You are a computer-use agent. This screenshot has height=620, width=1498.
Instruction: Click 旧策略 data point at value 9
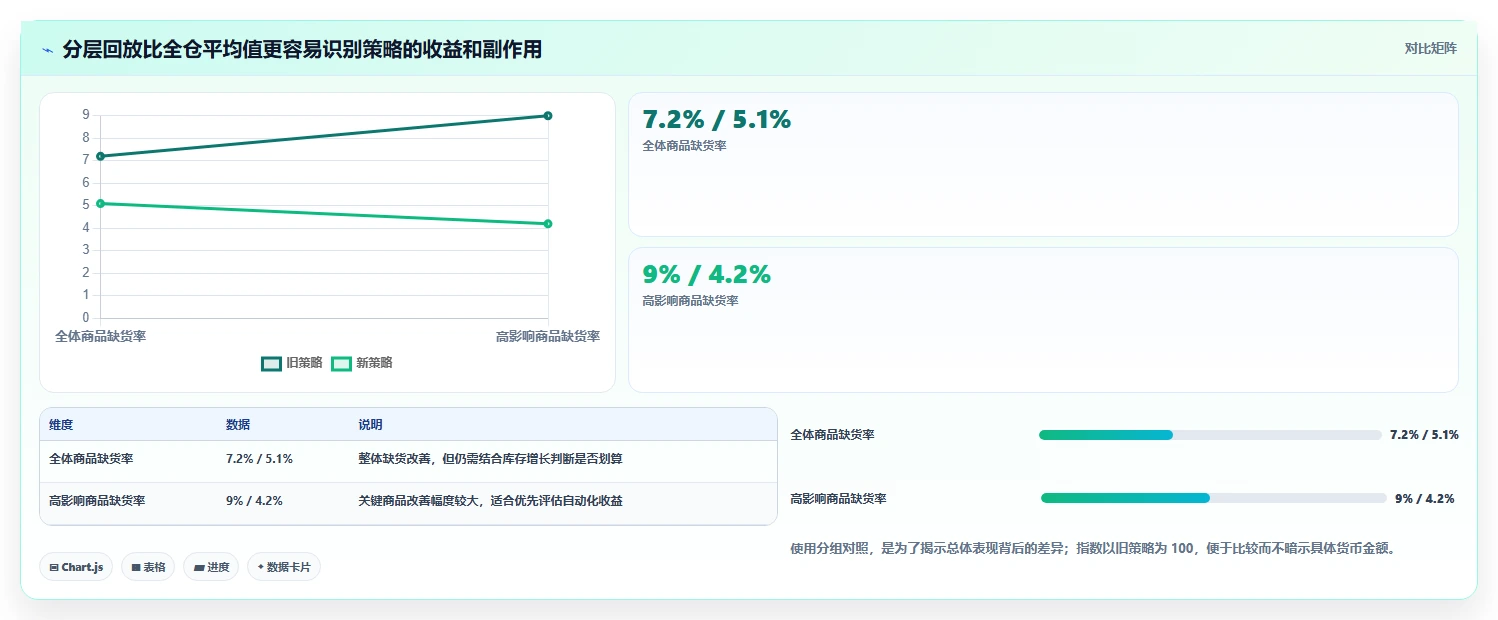pyautogui.click(x=548, y=115)
